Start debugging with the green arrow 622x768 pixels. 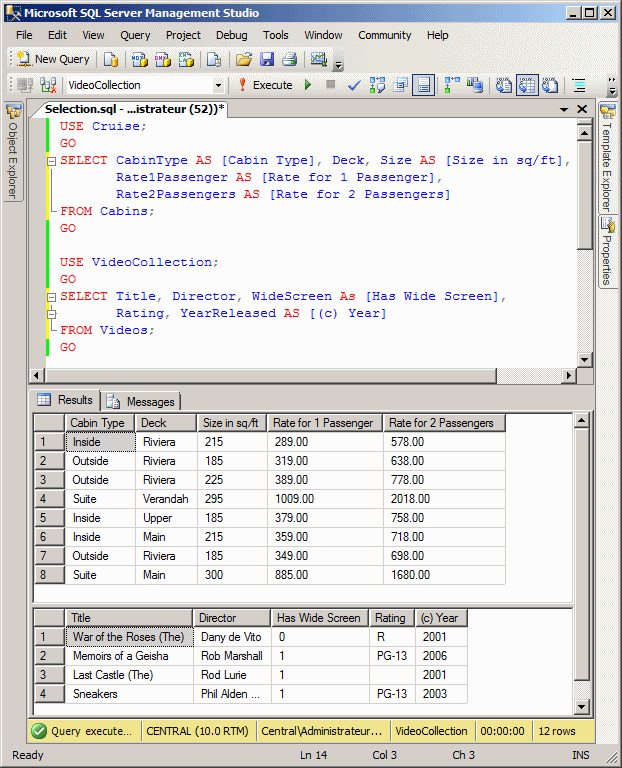tap(308, 85)
